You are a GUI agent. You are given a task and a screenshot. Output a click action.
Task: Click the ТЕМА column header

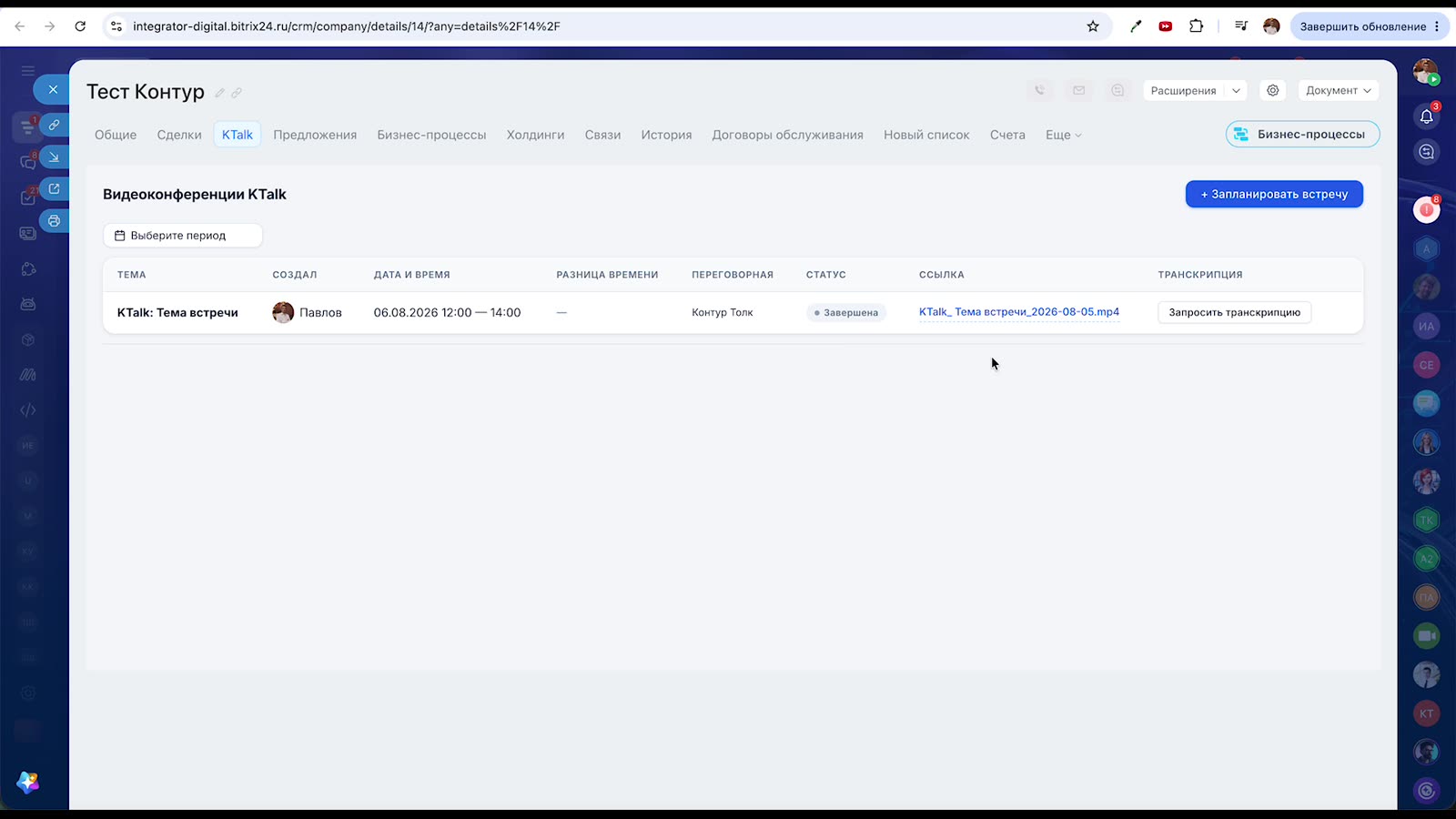pos(131,275)
